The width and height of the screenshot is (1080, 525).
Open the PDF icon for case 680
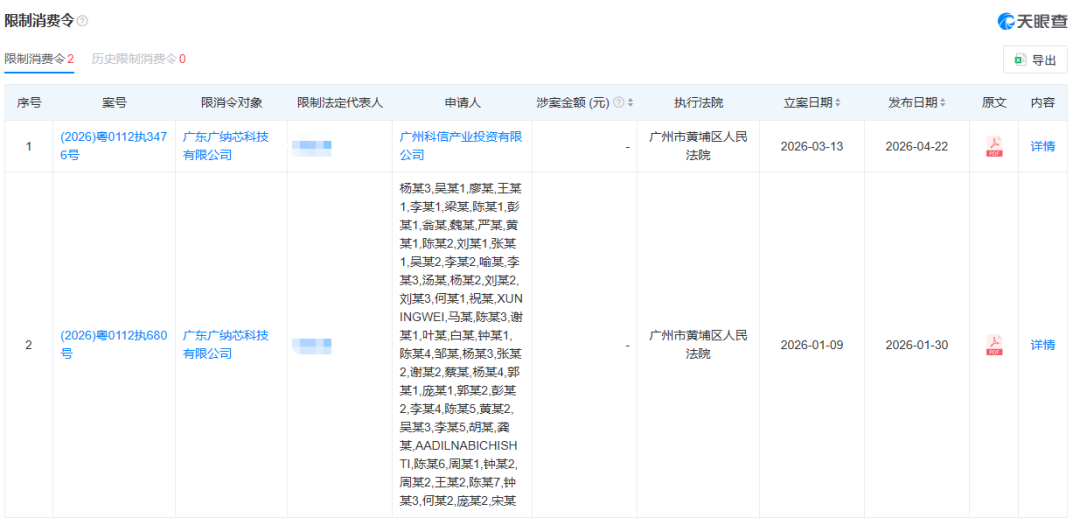tap(994, 345)
